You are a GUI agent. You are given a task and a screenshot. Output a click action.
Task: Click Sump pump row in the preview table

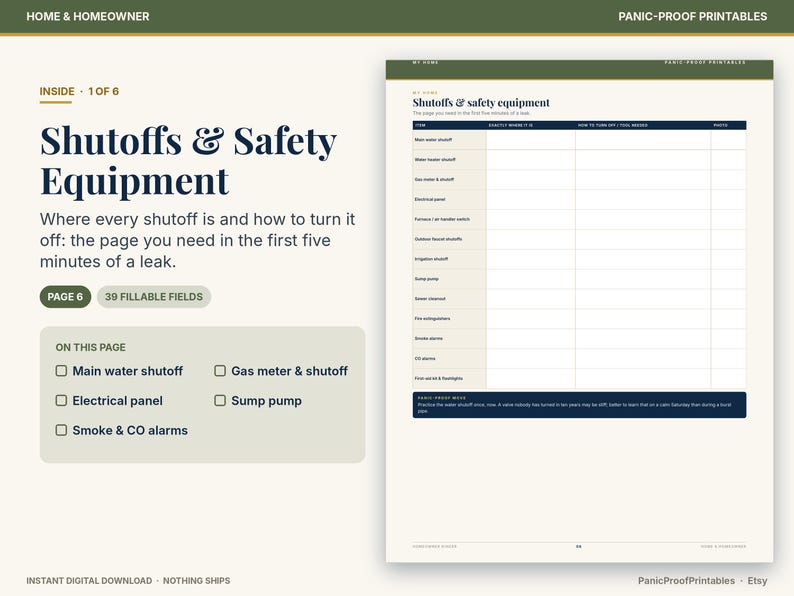tap(579, 279)
